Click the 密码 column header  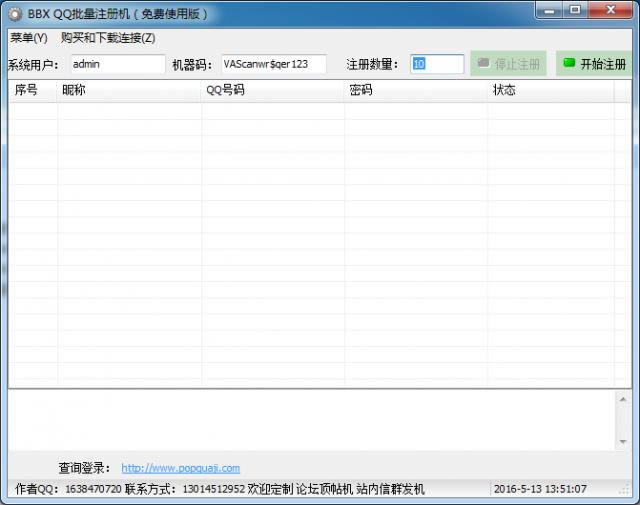pyautogui.click(x=416, y=90)
